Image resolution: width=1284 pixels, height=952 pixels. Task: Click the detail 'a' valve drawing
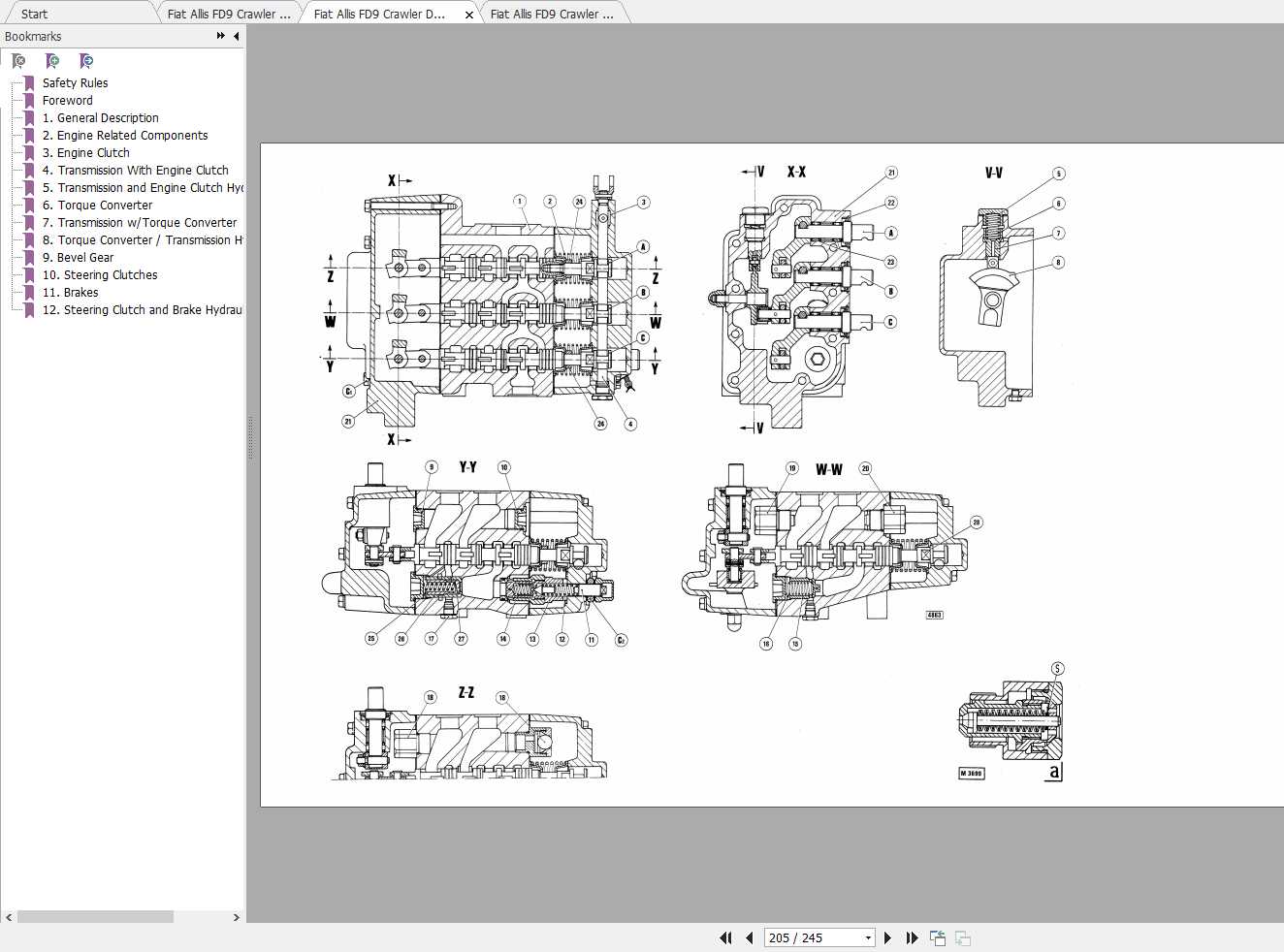pyautogui.click(x=1011, y=722)
